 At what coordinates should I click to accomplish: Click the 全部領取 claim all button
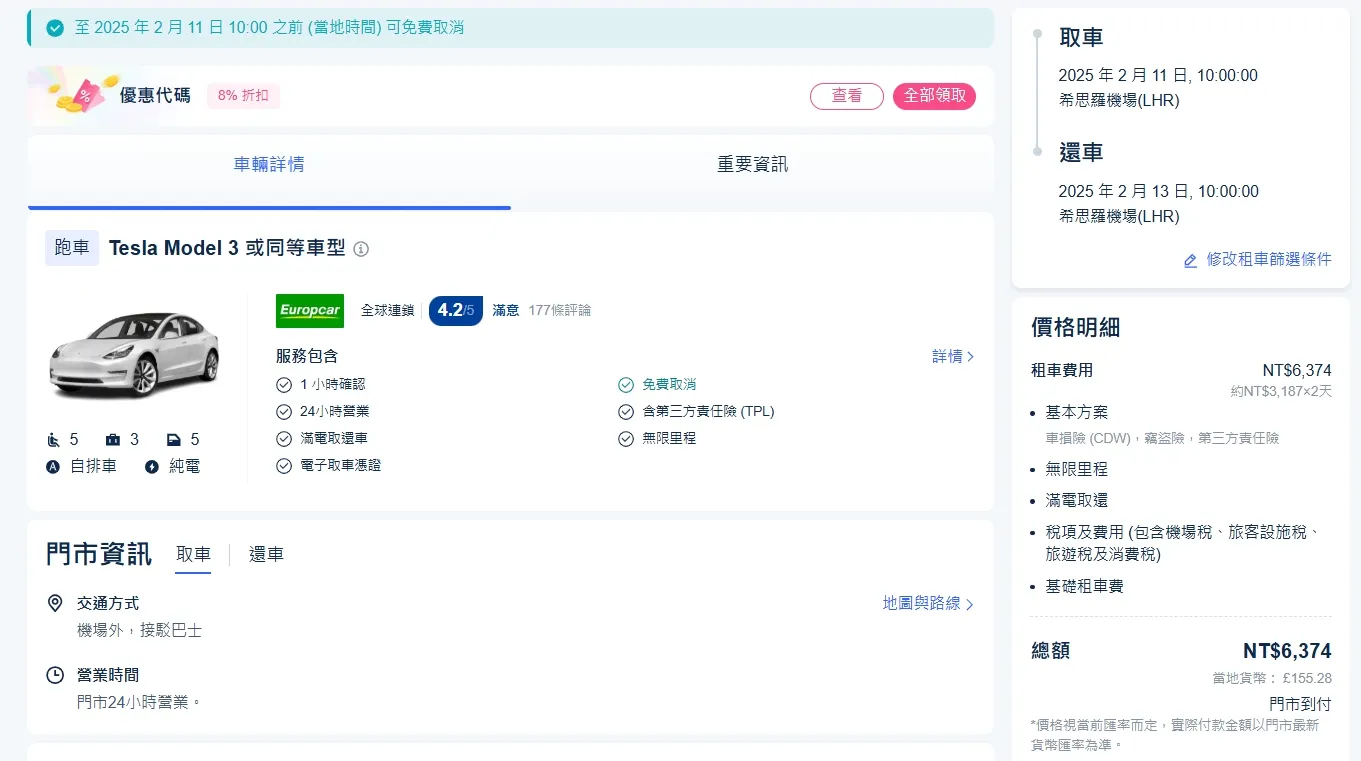(x=934, y=96)
